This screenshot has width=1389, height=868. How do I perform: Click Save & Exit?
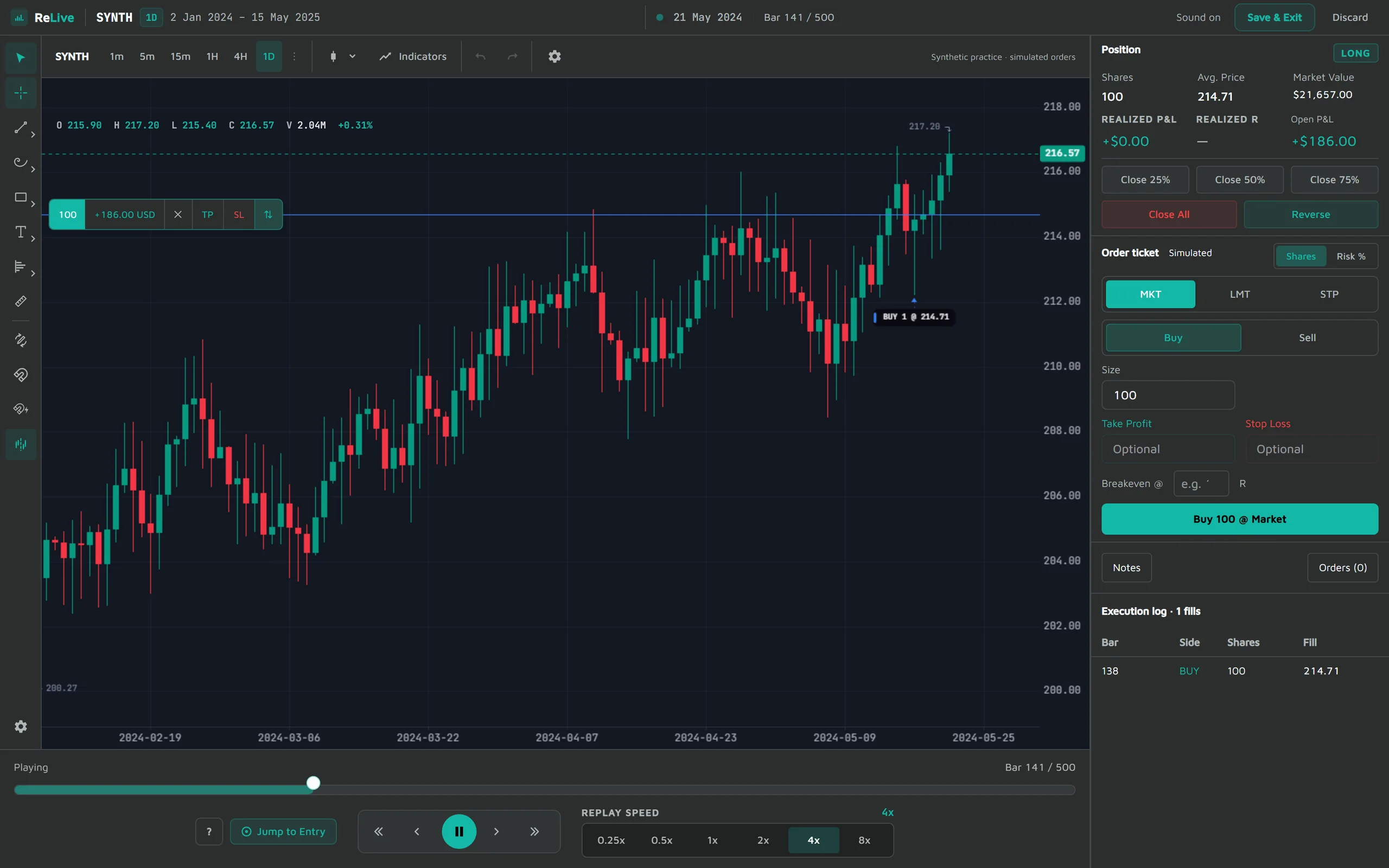pos(1274,17)
